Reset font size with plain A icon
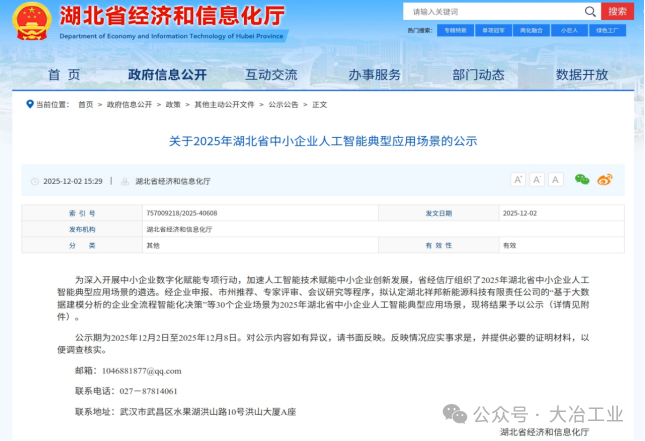The width and height of the screenshot is (645, 441). (x=555, y=180)
